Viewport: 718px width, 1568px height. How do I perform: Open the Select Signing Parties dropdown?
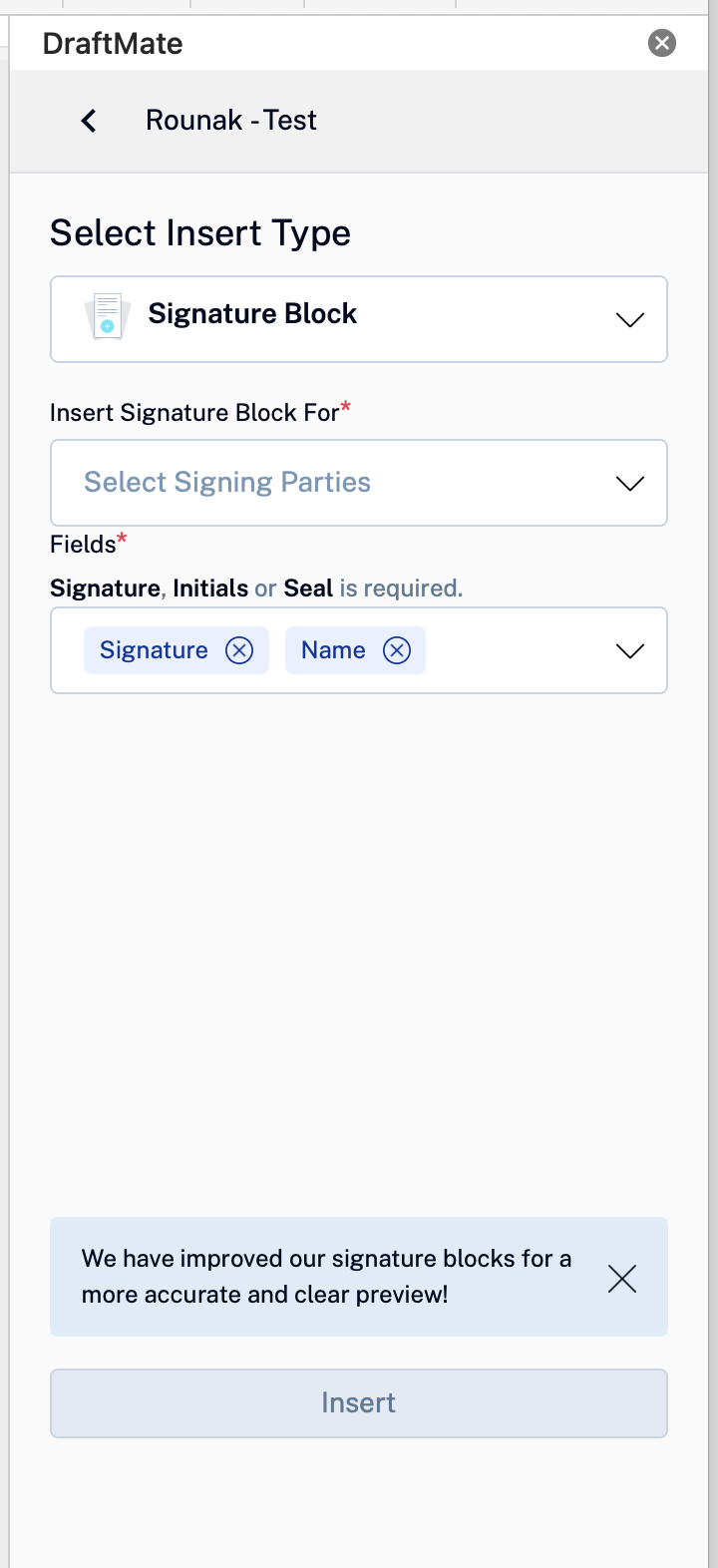(359, 483)
